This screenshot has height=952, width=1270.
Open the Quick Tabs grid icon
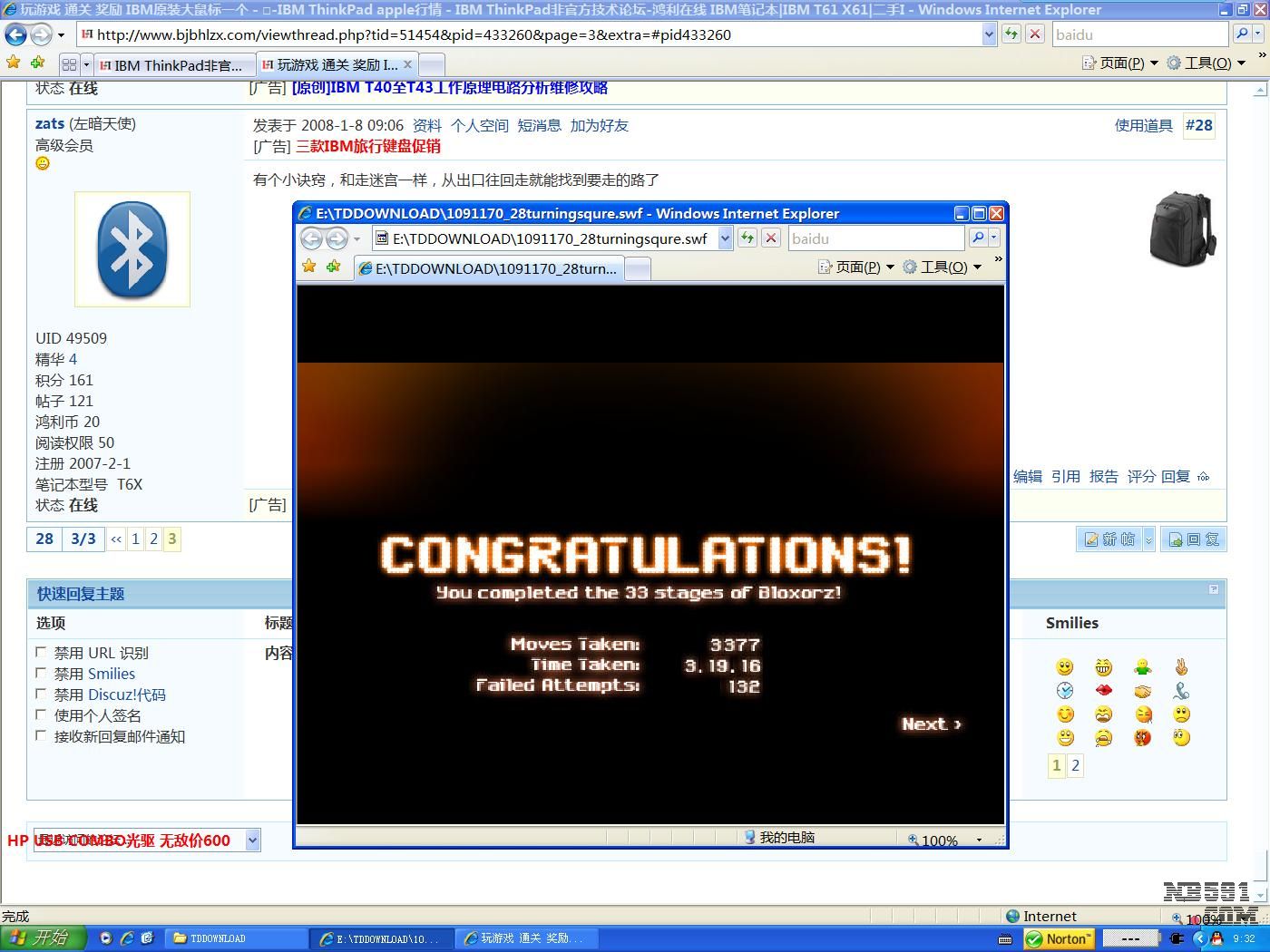click(69, 64)
